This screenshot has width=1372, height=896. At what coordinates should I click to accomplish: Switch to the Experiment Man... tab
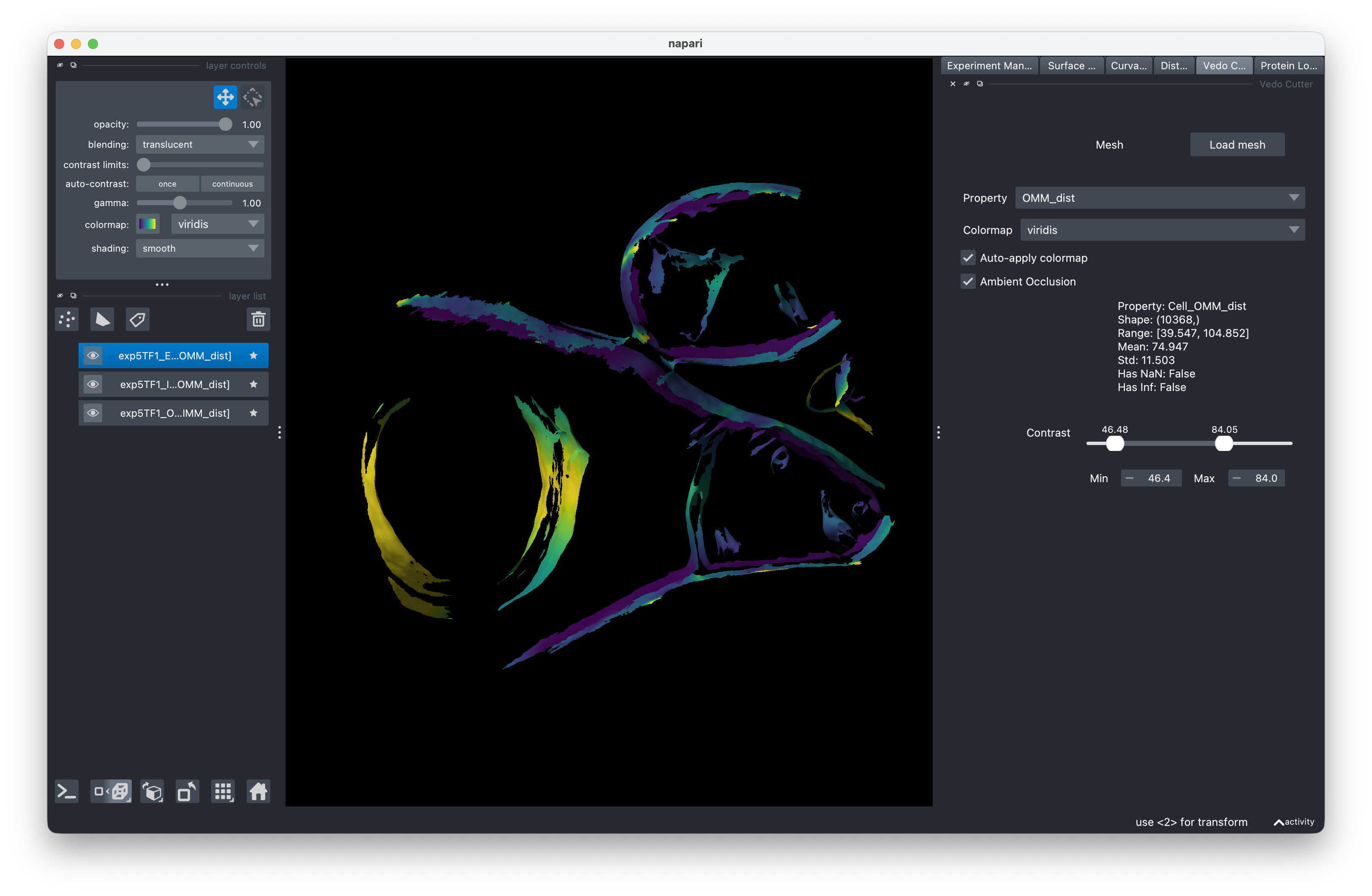pos(989,65)
